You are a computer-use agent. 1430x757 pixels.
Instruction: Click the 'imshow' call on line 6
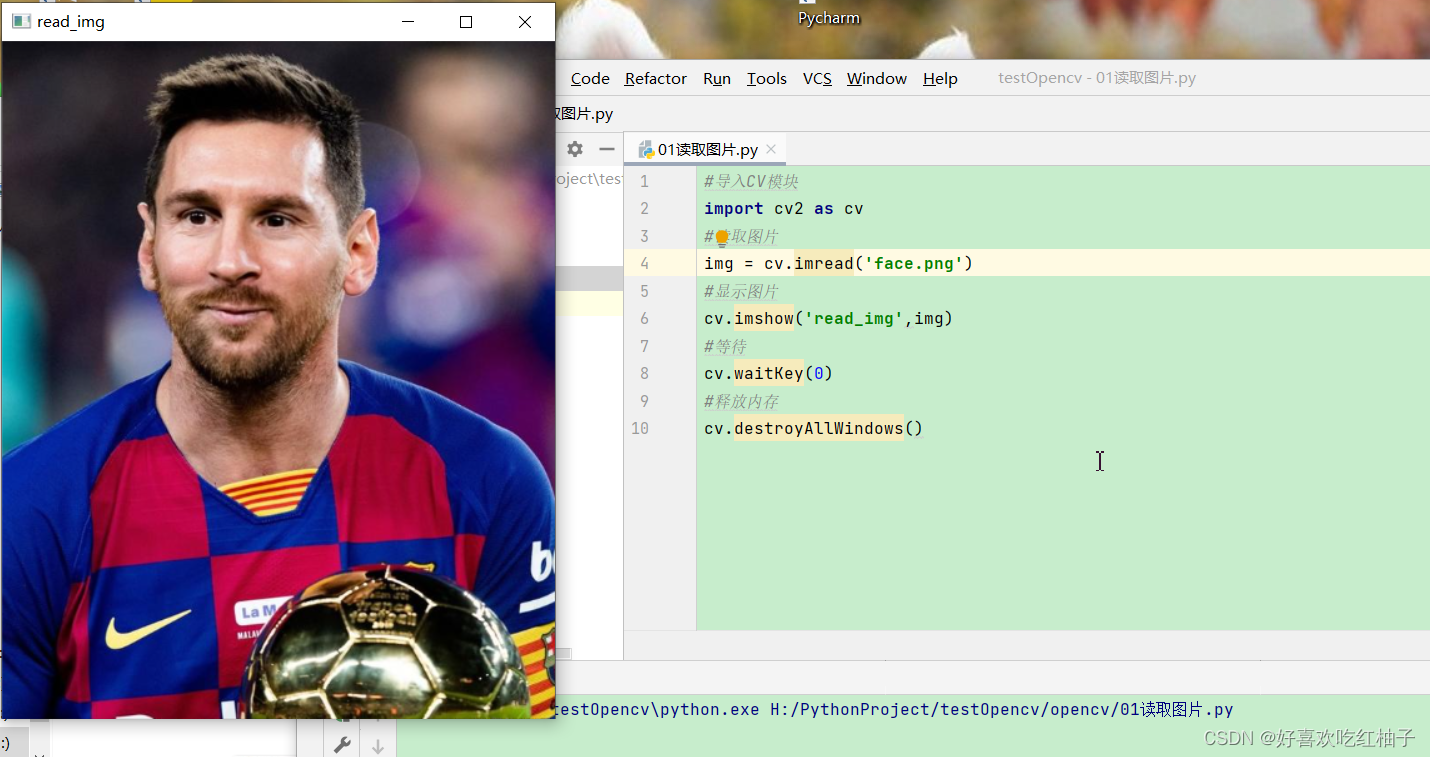coord(764,319)
